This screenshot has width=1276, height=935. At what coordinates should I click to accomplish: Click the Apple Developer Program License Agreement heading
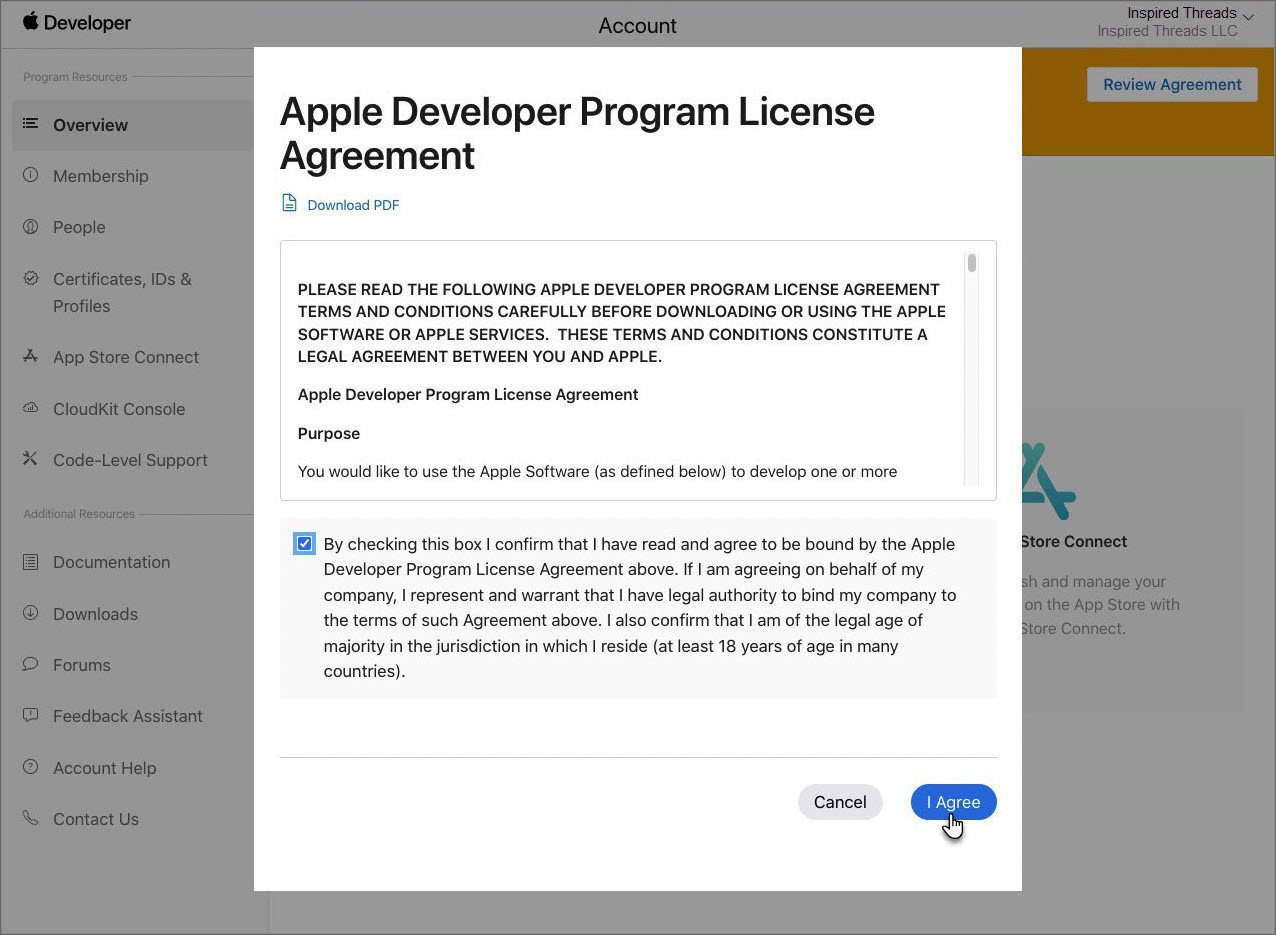577,133
